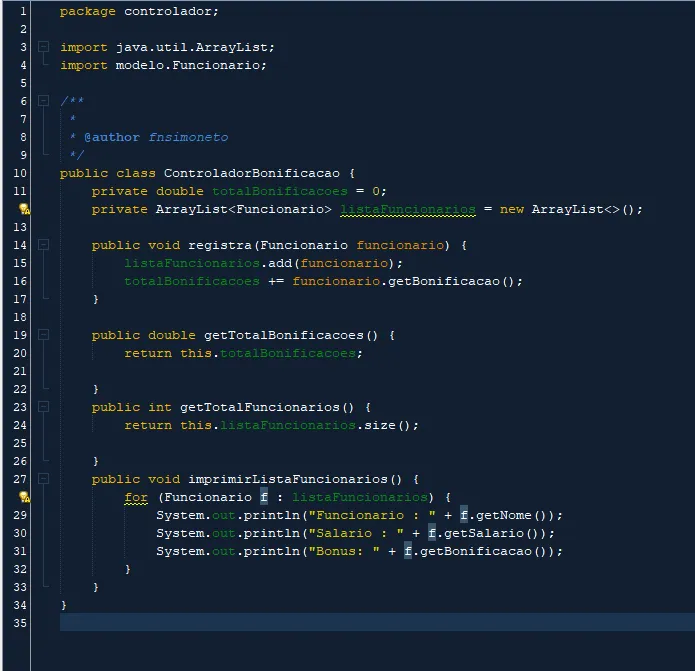Click the fnsimoneto author name in the comment
Image resolution: width=695 pixels, height=671 pixels.
tap(188, 137)
